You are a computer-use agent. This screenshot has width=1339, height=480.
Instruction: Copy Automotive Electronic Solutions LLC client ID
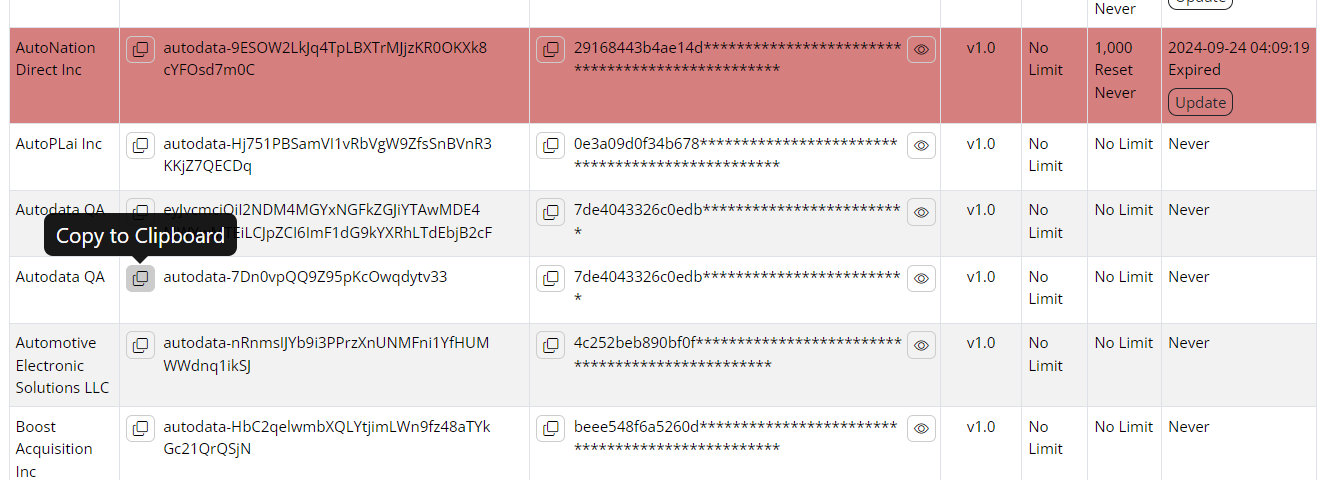point(141,344)
